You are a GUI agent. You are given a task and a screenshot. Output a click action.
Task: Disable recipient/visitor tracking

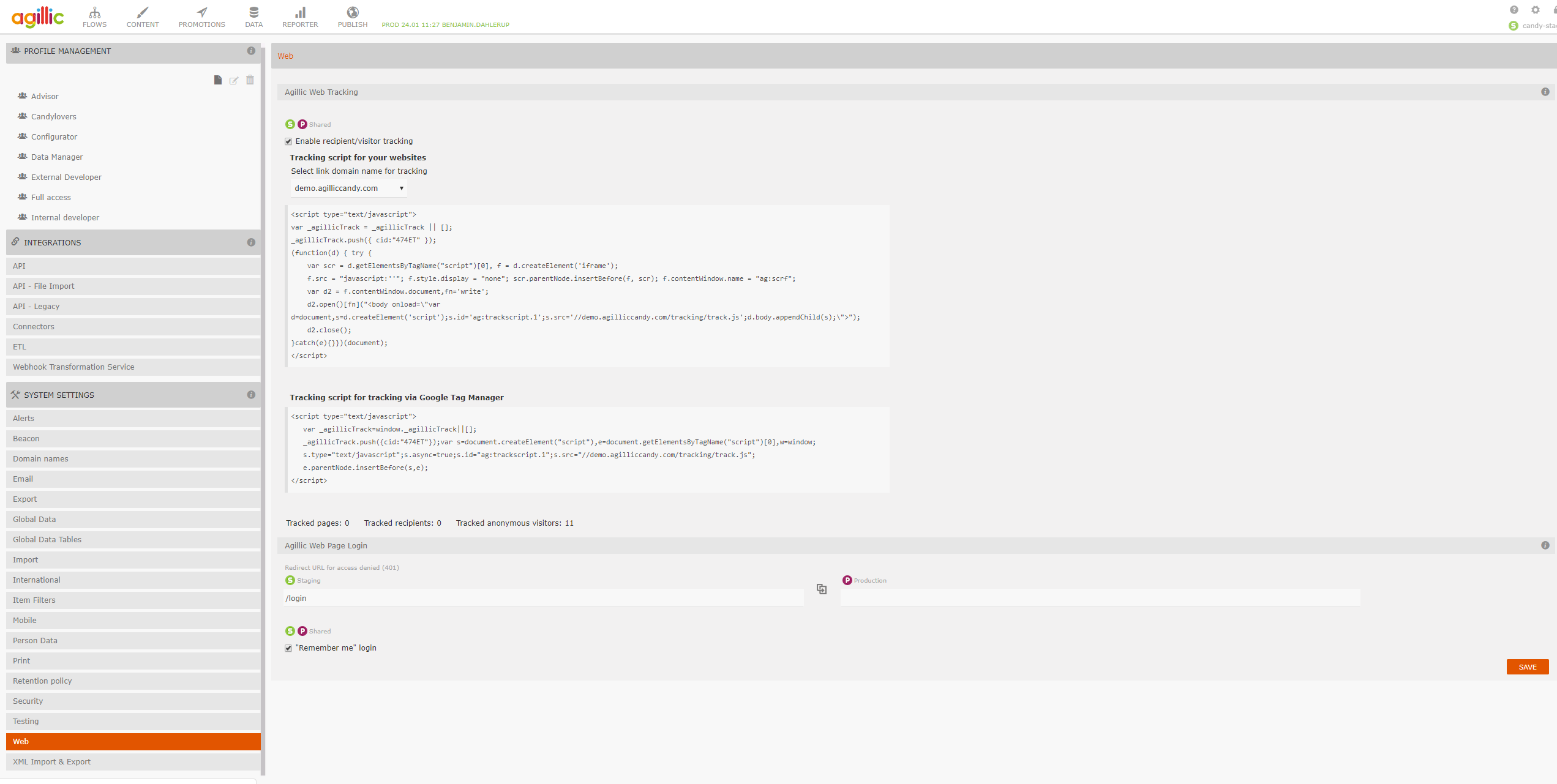(x=288, y=141)
